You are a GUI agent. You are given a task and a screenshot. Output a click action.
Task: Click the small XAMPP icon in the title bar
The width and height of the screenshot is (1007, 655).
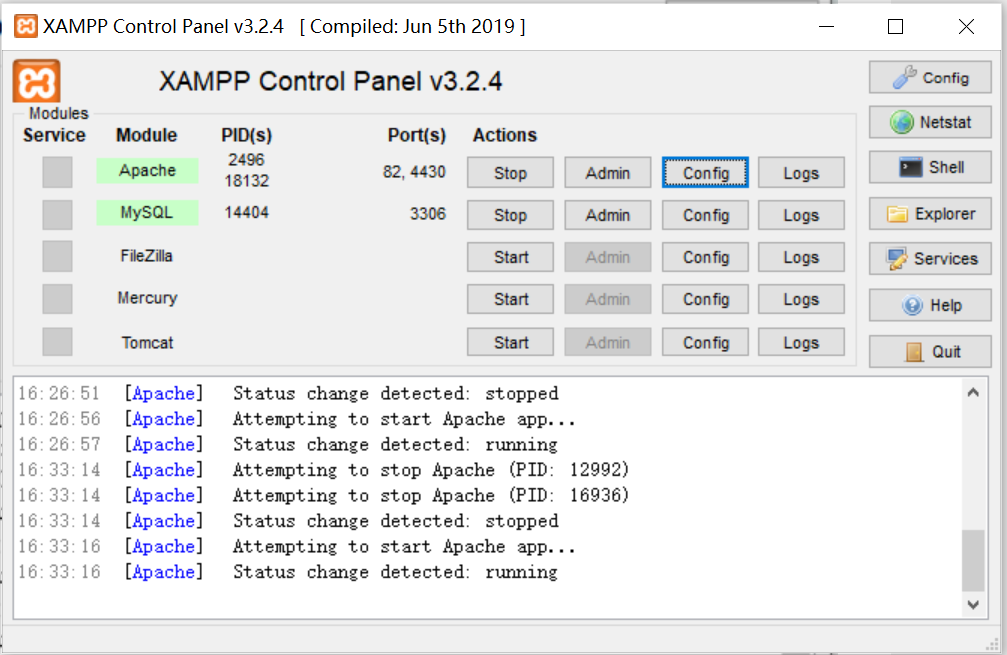[x=26, y=26]
